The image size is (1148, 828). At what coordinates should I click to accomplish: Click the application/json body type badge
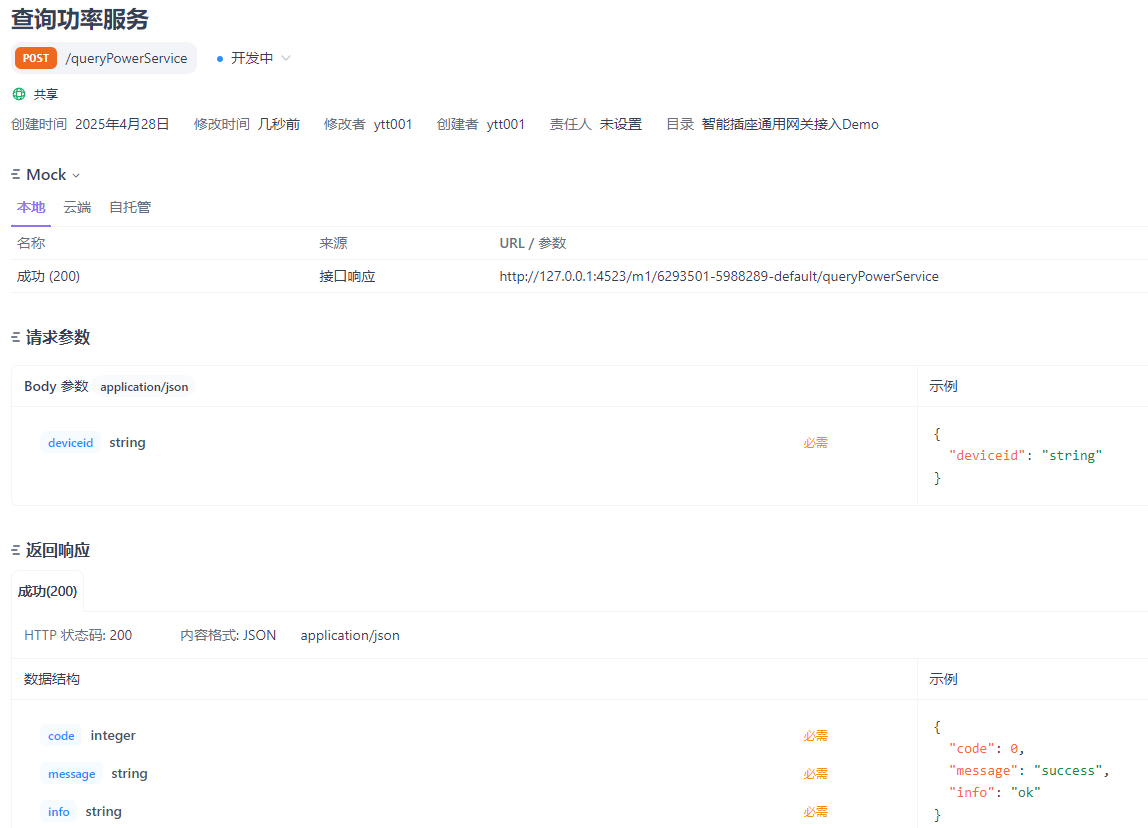144,387
